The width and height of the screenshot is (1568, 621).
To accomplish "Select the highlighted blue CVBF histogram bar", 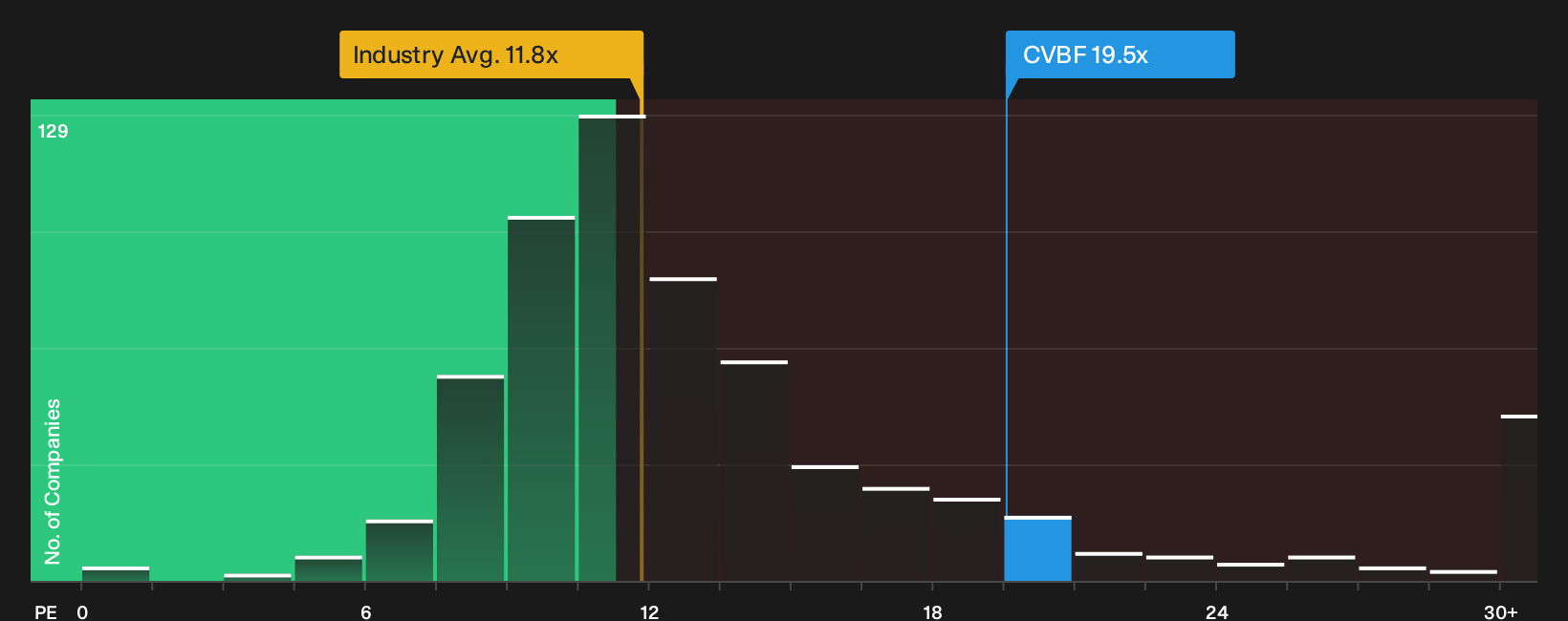I will [x=1038, y=548].
